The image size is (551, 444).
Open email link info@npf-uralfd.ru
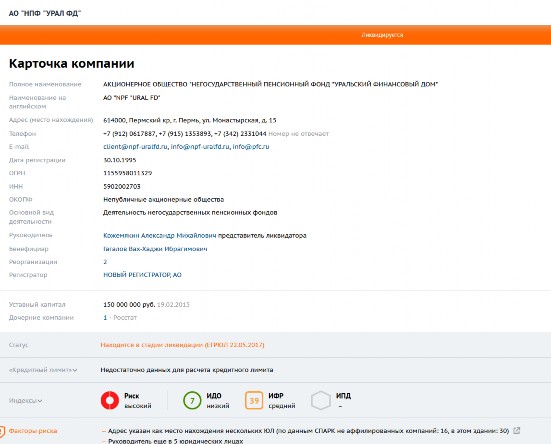point(200,147)
